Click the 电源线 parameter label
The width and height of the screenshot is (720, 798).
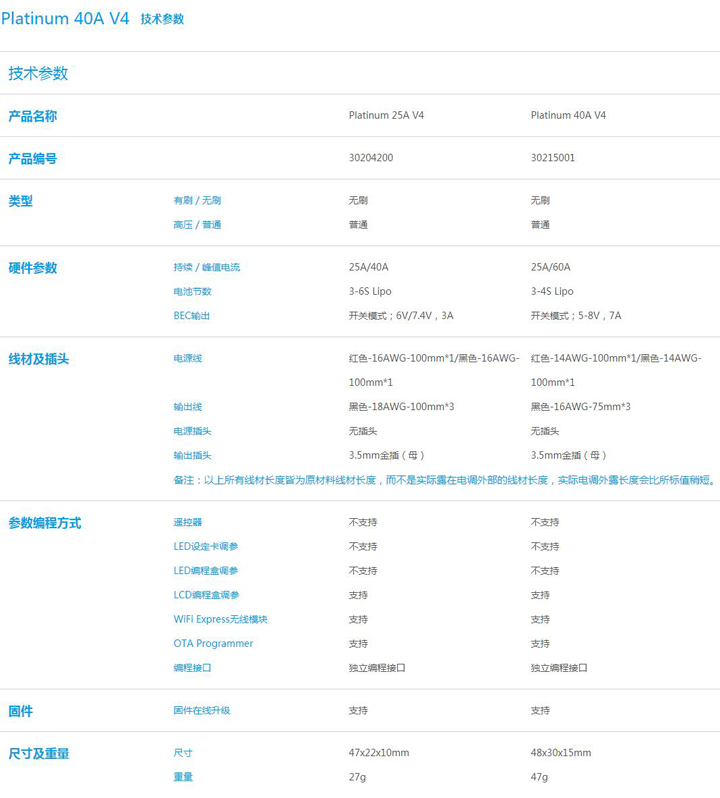[x=188, y=358]
